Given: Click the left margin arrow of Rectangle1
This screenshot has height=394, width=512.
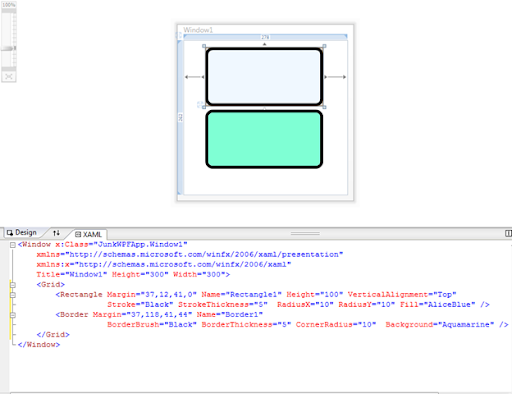Looking at the screenshot, I should 195,77.
